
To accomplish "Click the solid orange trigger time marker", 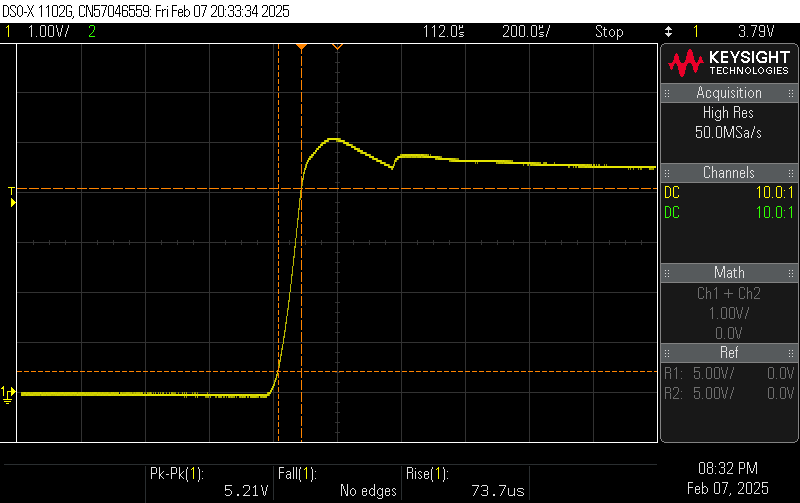I will point(302,47).
